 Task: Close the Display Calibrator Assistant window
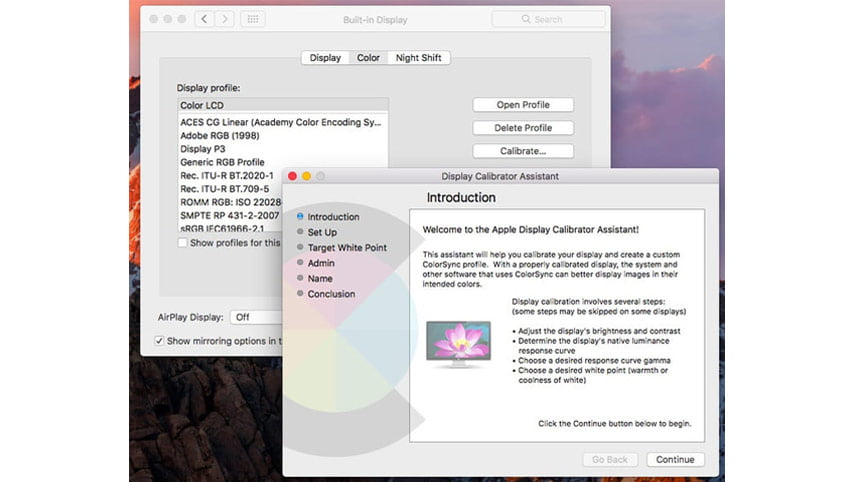click(x=293, y=176)
